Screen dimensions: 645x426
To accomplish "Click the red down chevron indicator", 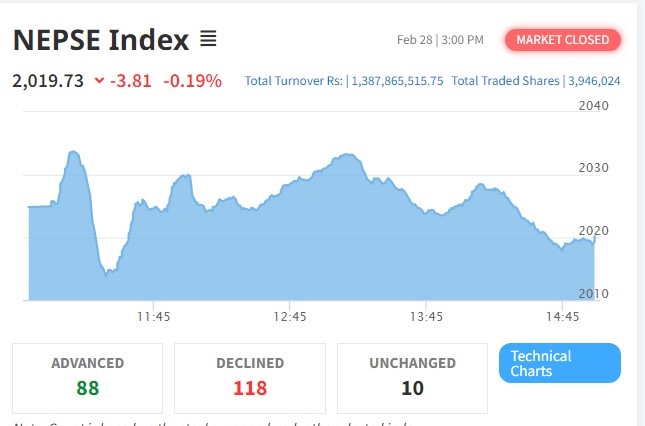I will click(99, 81).
